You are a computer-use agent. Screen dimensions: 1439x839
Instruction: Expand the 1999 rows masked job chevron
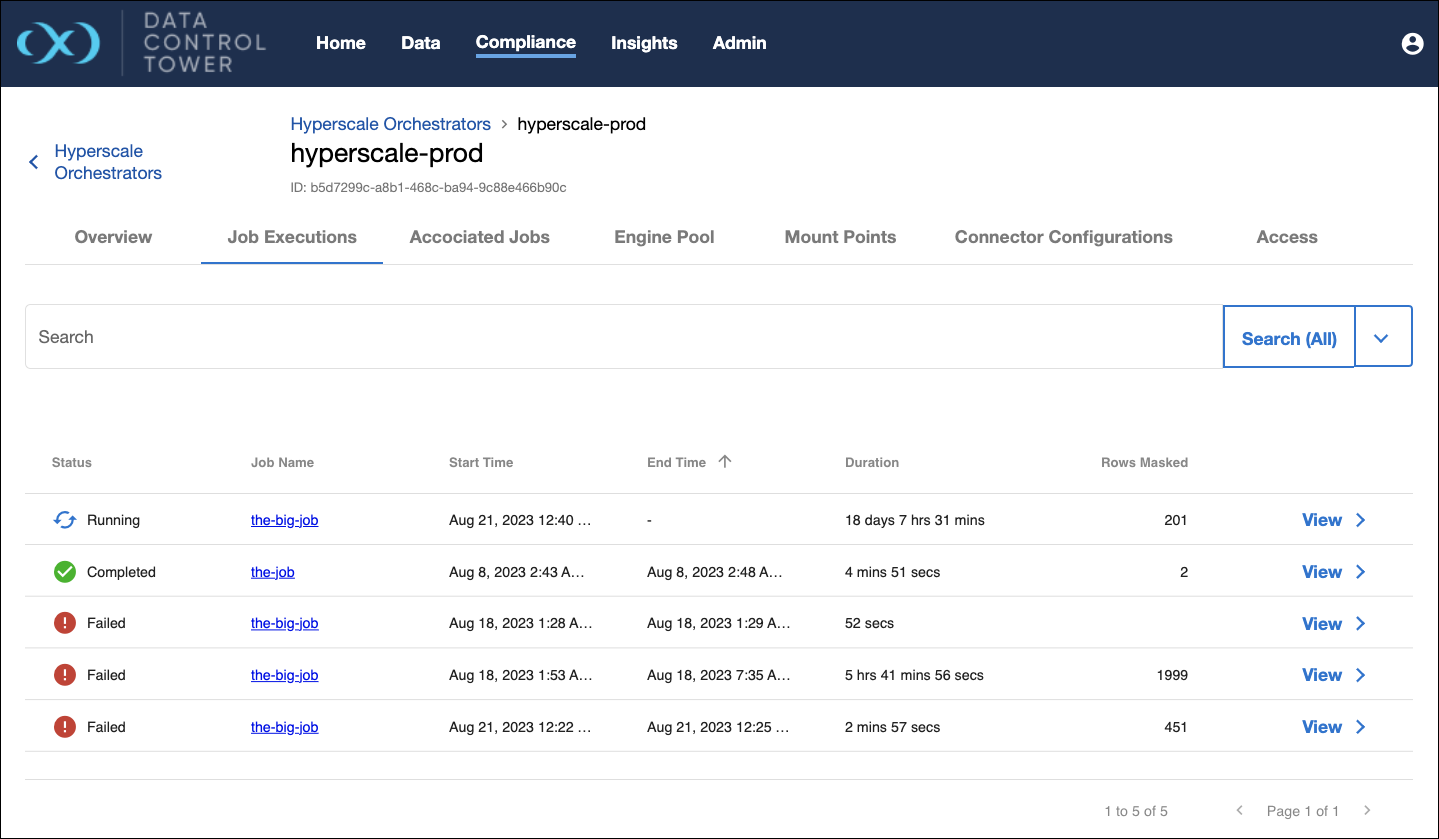pyautogui.click(x=1360, y=676)
